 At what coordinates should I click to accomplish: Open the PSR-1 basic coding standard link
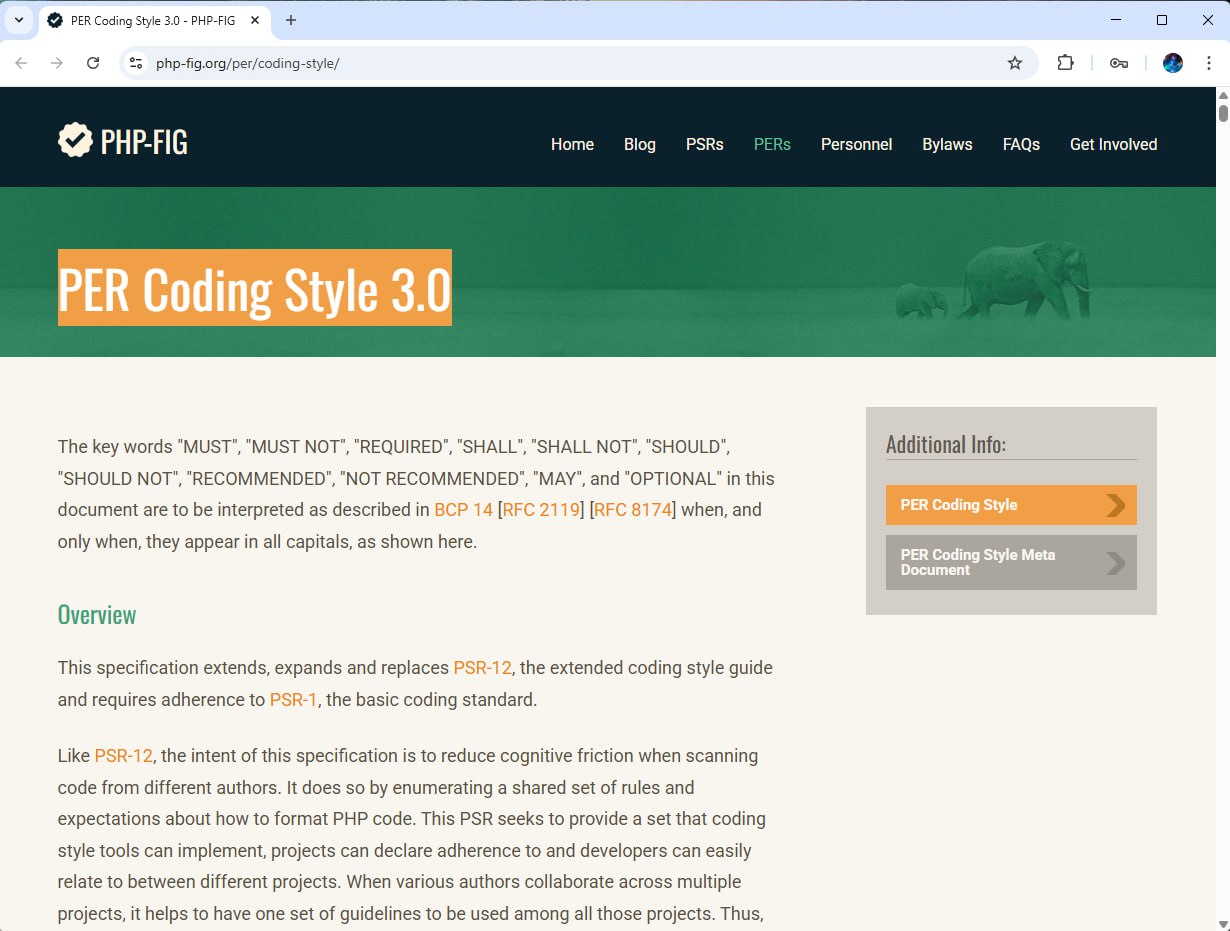293,700
